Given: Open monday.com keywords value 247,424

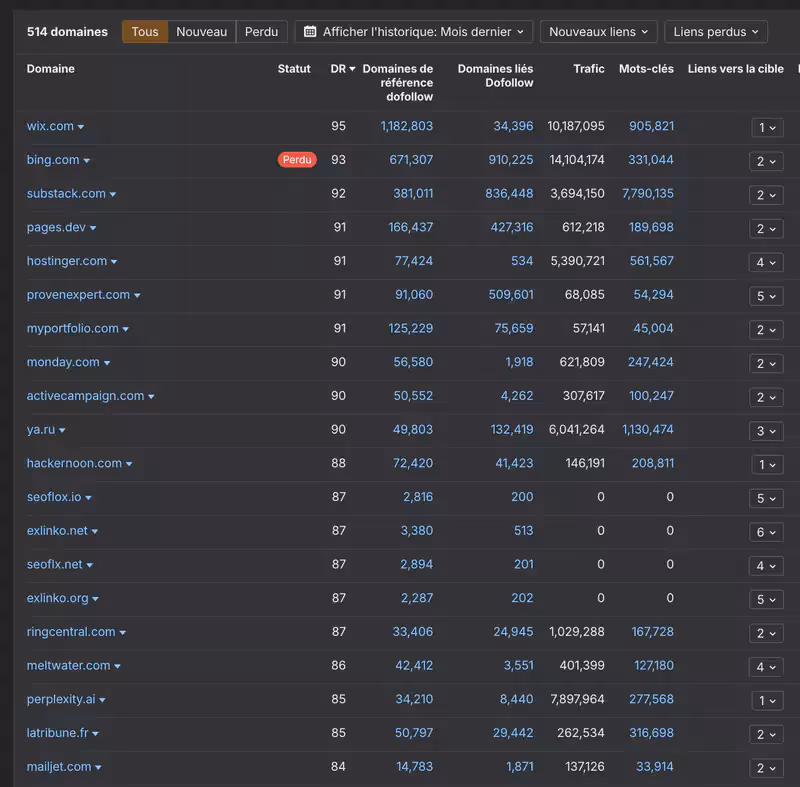Looking at the screenshot, I should pos(651,362).
